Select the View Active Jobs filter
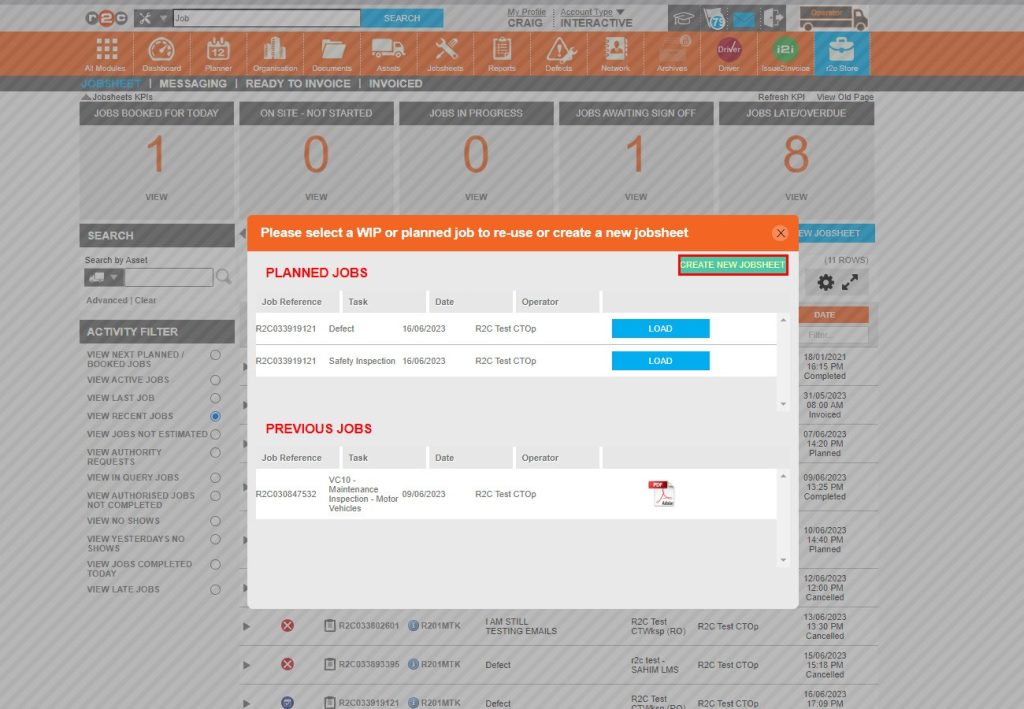 click(x=215, y=380)
